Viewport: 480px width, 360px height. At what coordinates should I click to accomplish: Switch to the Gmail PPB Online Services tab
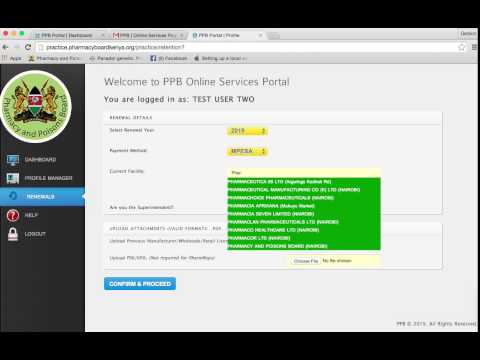147,35
